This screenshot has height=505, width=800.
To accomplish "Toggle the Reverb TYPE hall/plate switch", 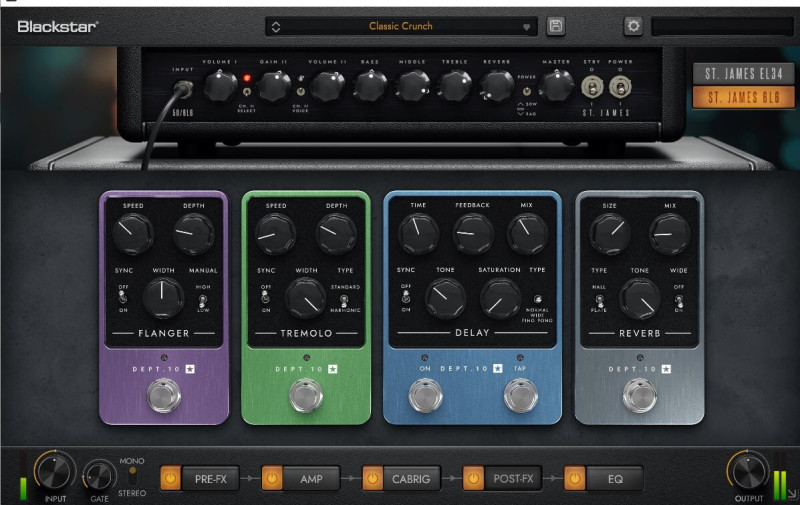I will pos(599,300).
